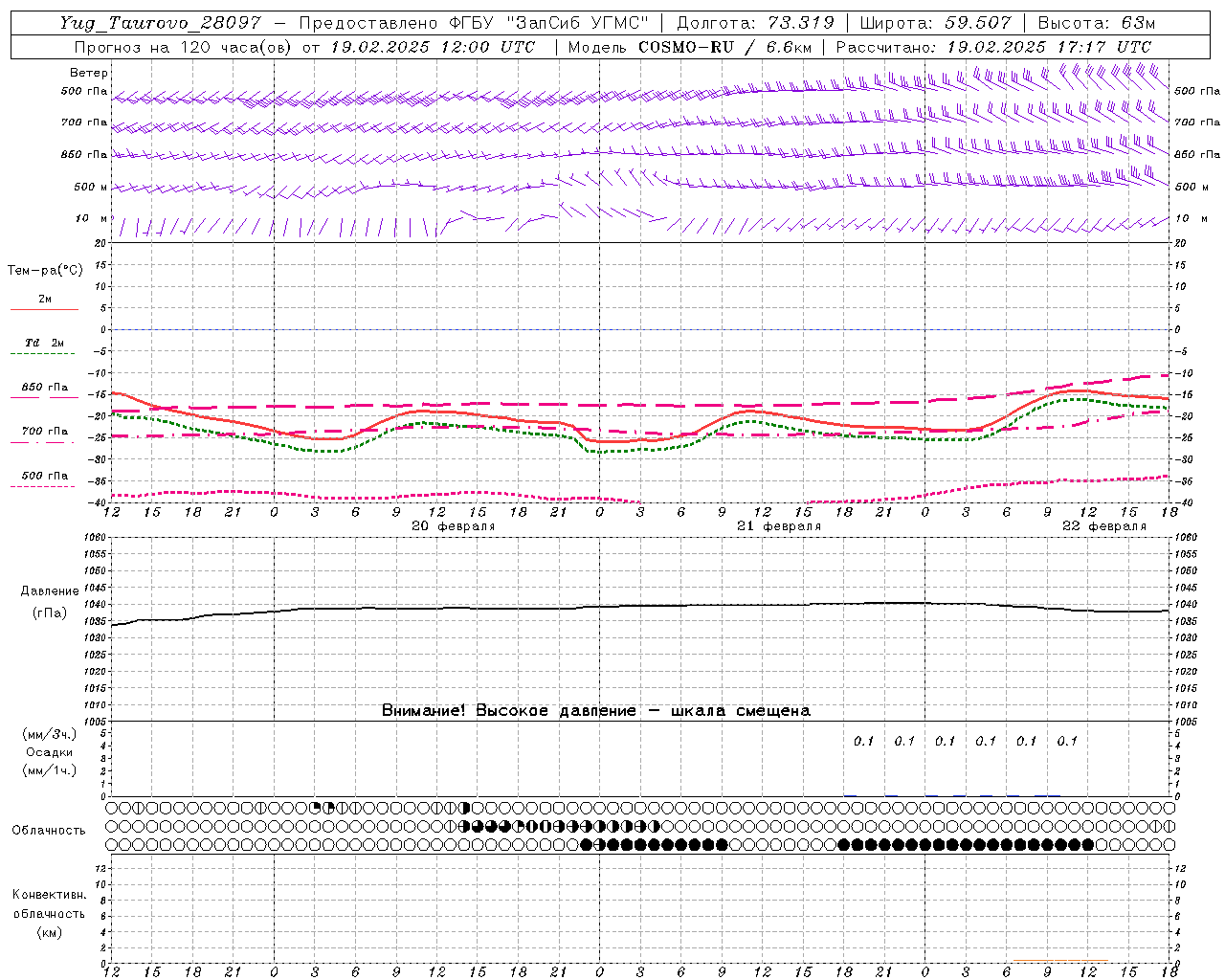The image size is (1225, 980).
Task: Click the first circle of the top cloudiness row
Action: coord(112,808)
